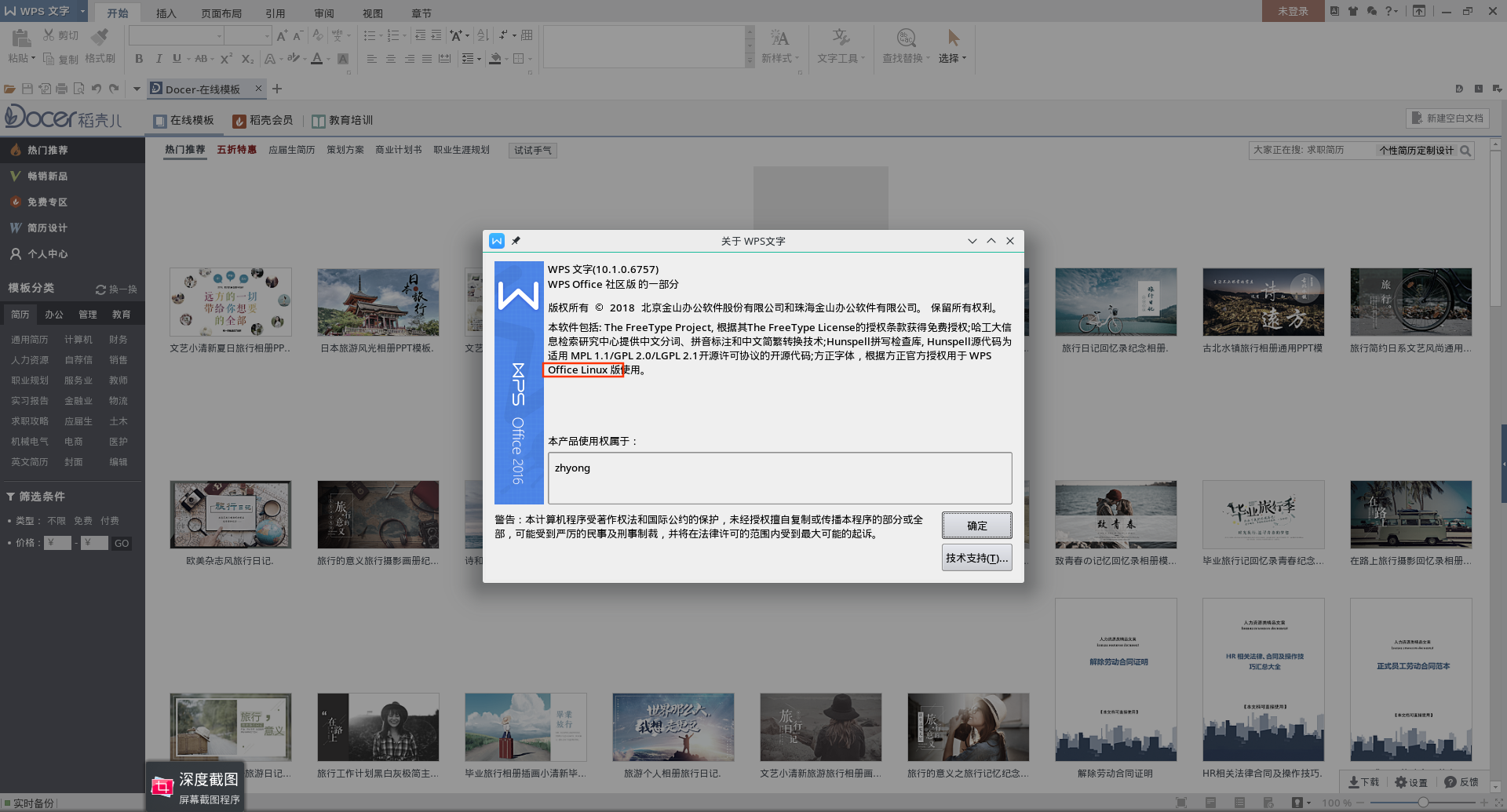Open 技术支持(T)... in the About dialog

[976, 558]
